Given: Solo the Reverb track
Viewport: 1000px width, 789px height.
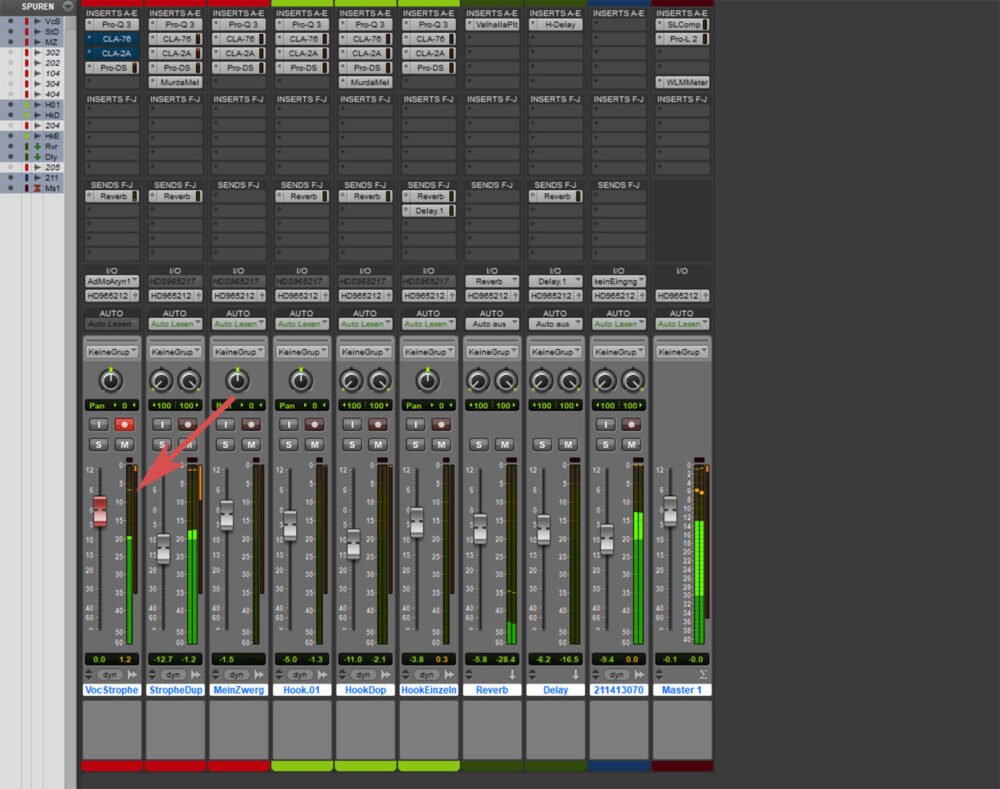Looking at the screenshot, I should point(479,444).
